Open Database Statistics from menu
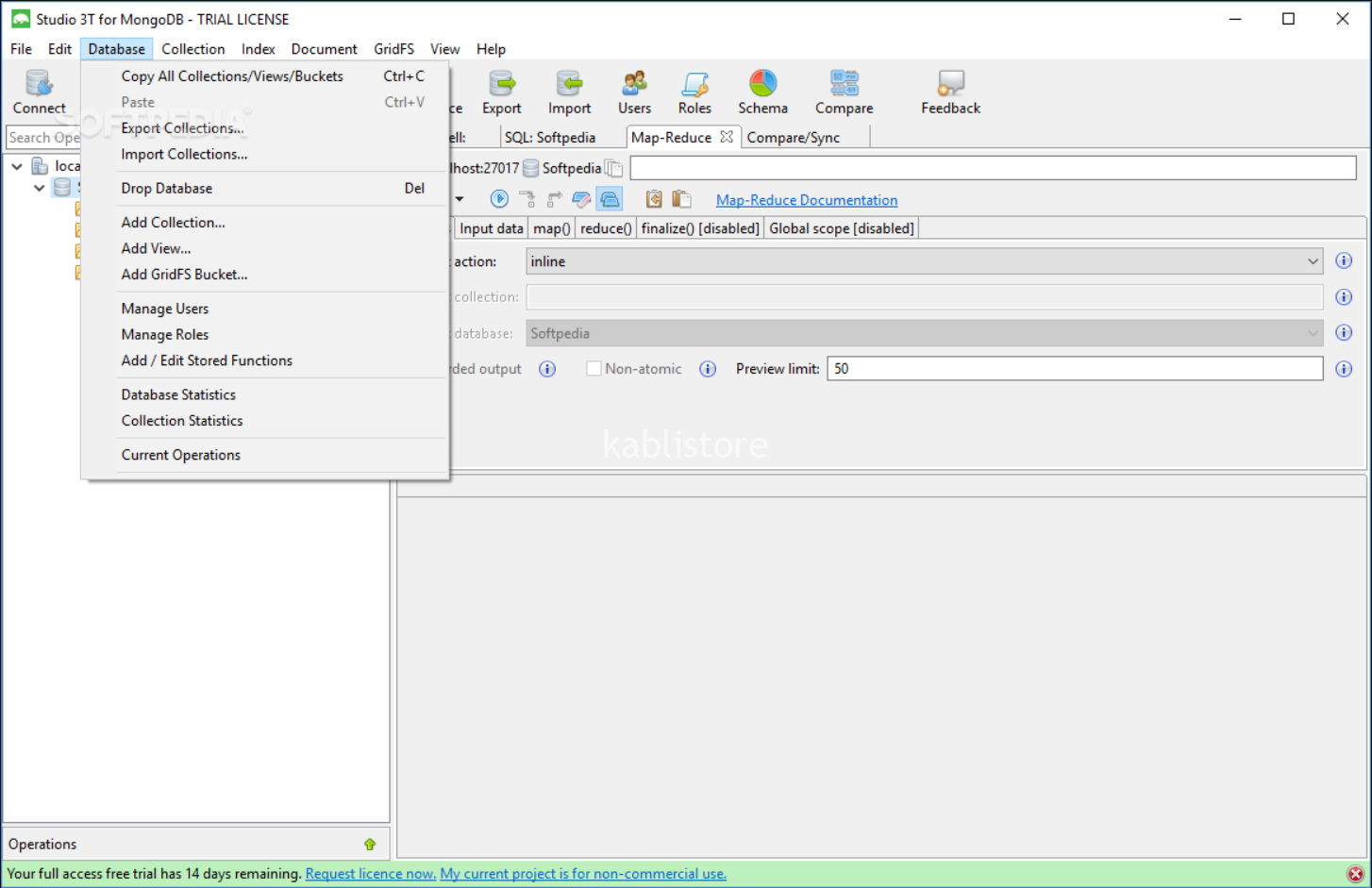Screen dimensions: 1372x888 [265, 394]
